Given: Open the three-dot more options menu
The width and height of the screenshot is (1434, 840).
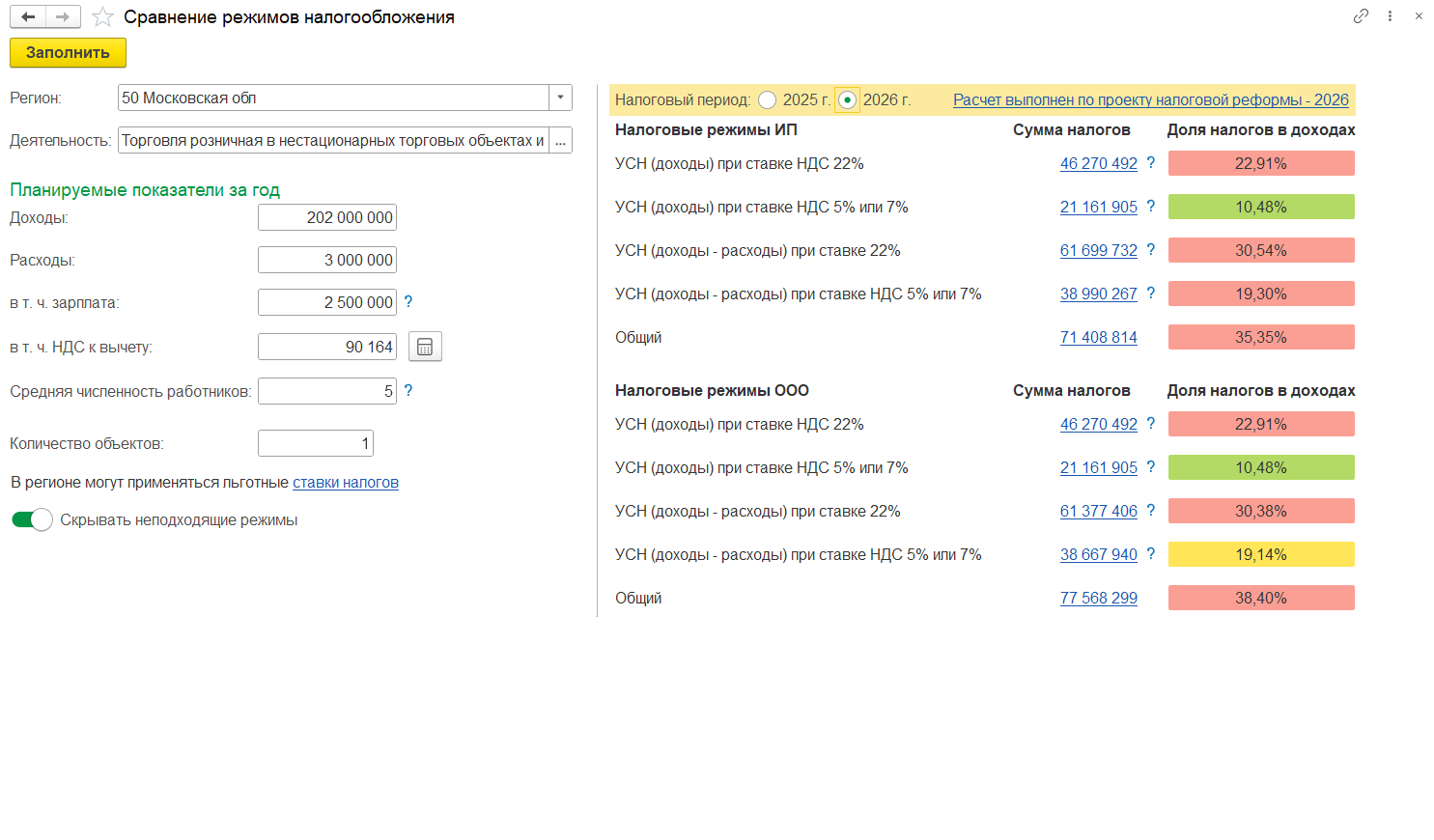Looking at the screenshot, I should click(1390, 16).
